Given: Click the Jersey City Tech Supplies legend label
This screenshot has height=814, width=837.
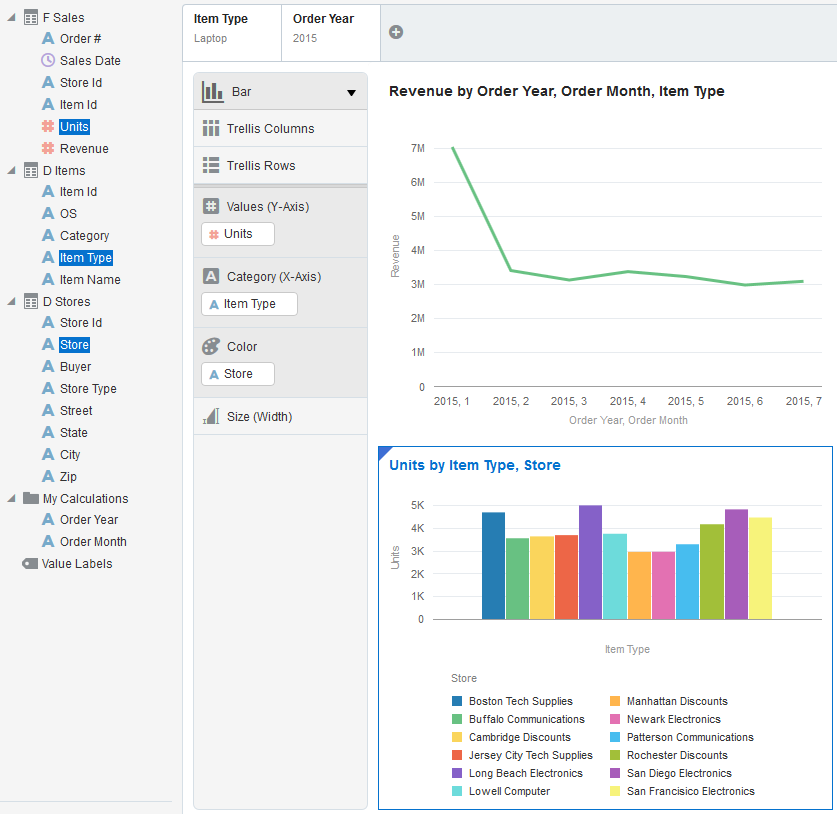Looking at the screenshot, I should click(x=531, y=755).
